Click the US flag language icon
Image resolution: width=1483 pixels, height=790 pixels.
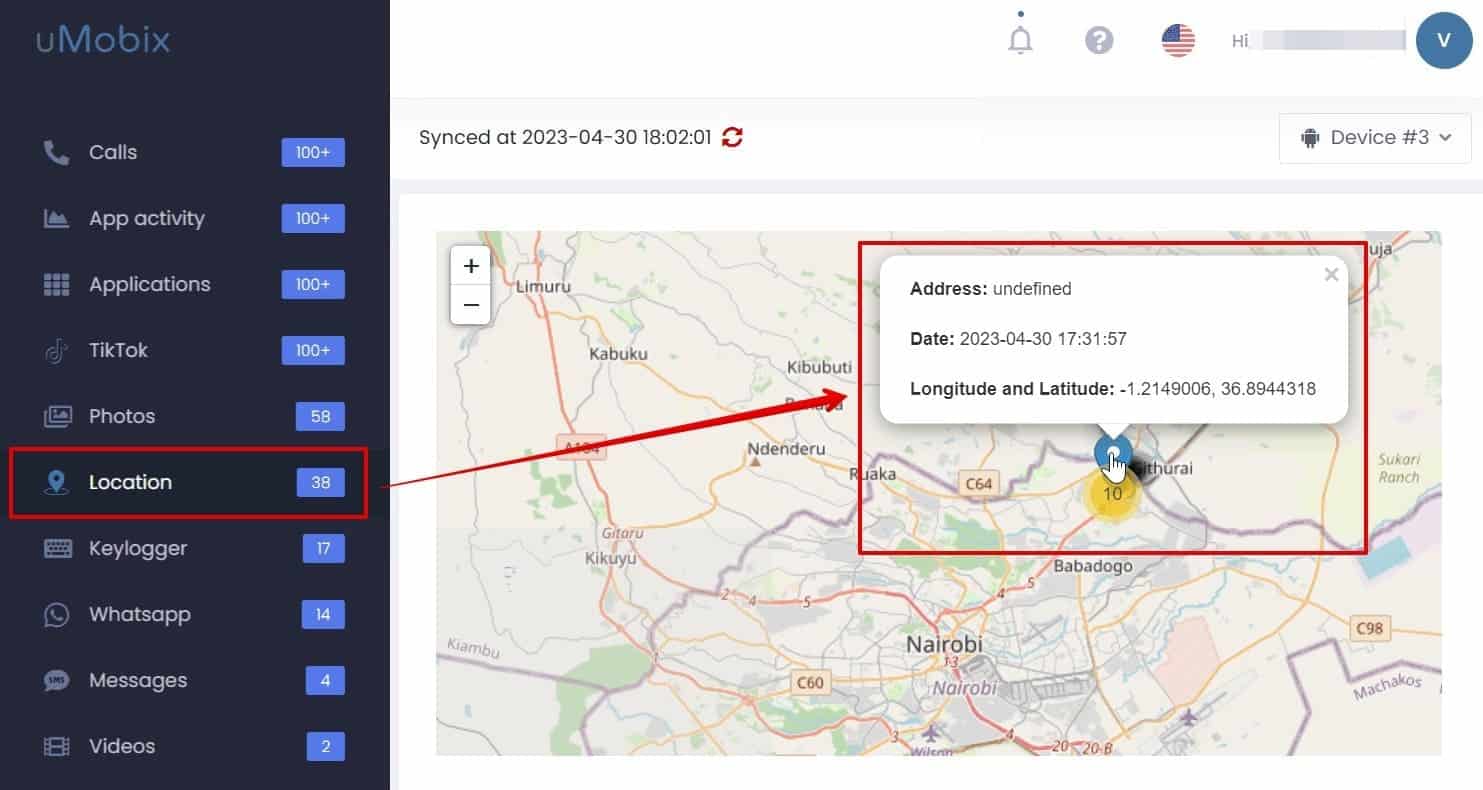(x=1178, y=41)
